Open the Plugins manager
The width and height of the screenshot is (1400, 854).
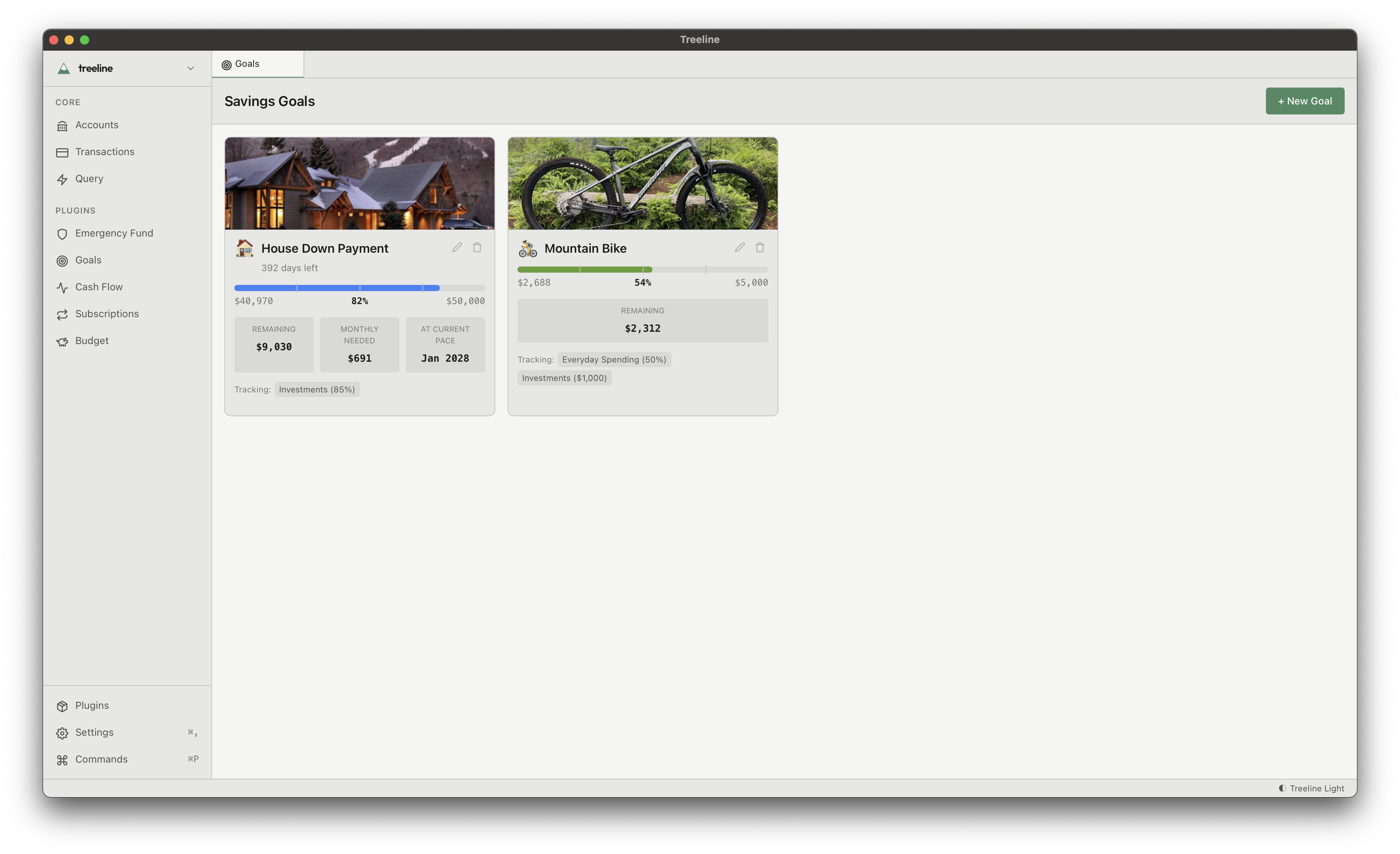pyautogui.click(x=91, y=705)
